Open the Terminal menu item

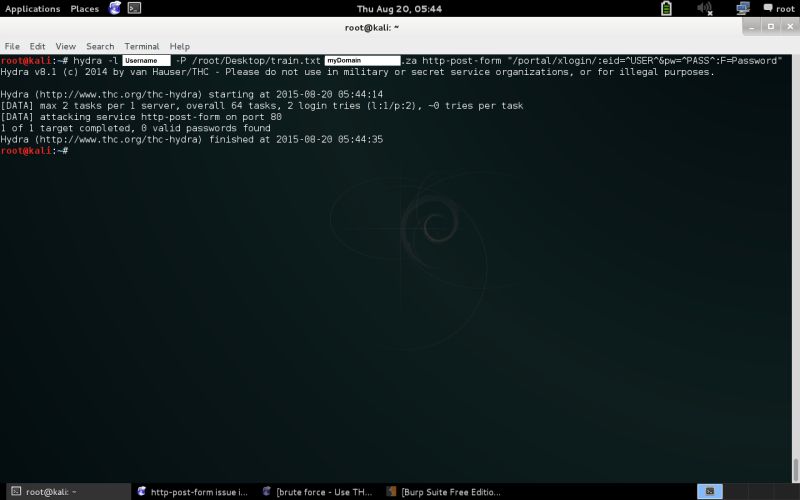click(142, 46)
